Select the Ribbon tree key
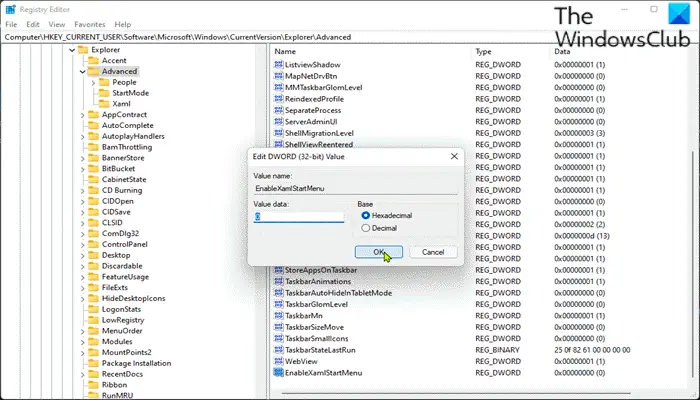The height and width of the screenshot is (400, 700). coord(114,385)
